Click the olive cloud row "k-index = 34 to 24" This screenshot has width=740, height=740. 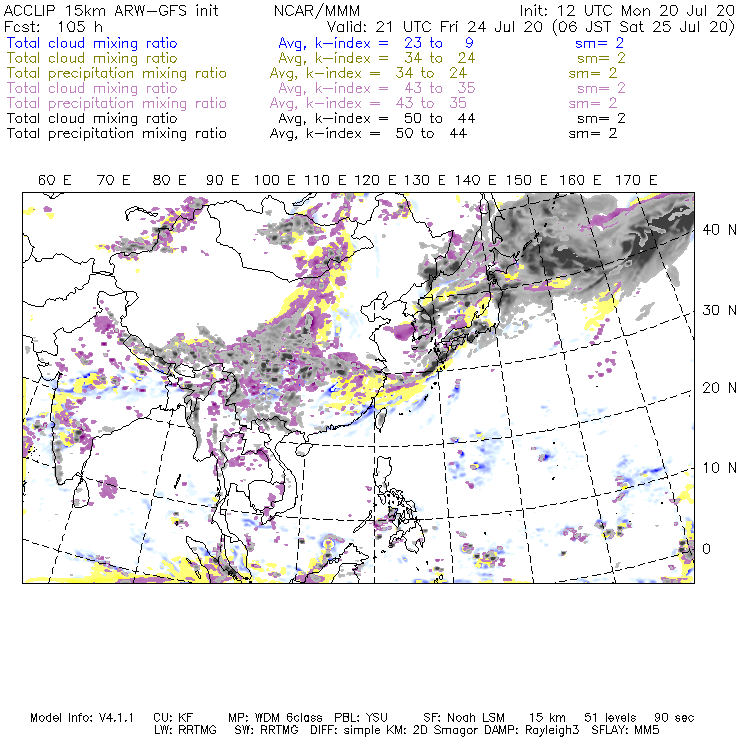click(395, 58)
